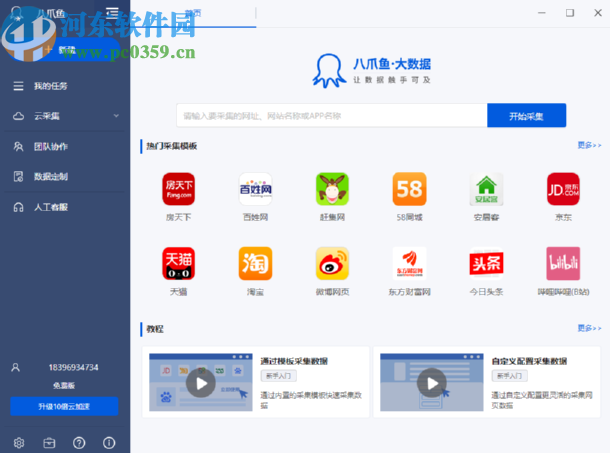Expand the 云采集 dropdown chevron
Image resolution: width=610 pixels, height=453 pixels.
[x=116, y=116]
